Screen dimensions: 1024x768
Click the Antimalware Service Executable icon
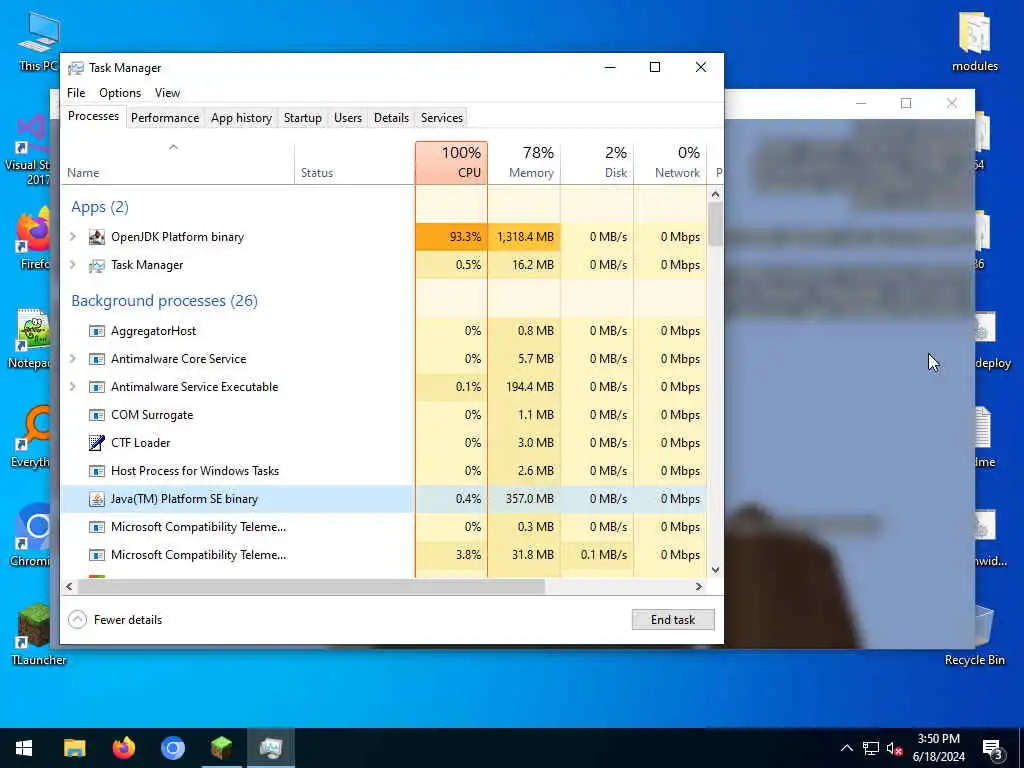click(97, 387)
